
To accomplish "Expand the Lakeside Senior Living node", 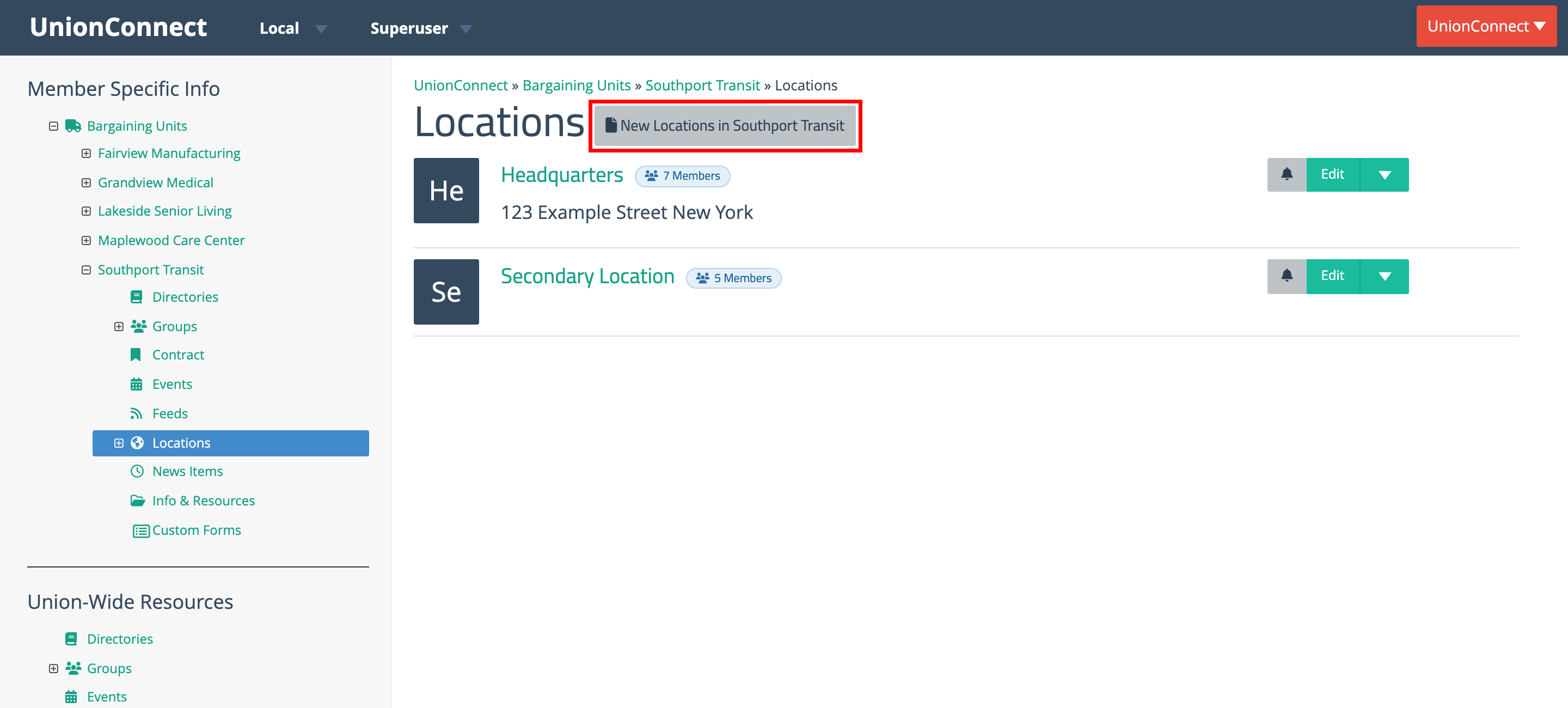I will [87, 211].
